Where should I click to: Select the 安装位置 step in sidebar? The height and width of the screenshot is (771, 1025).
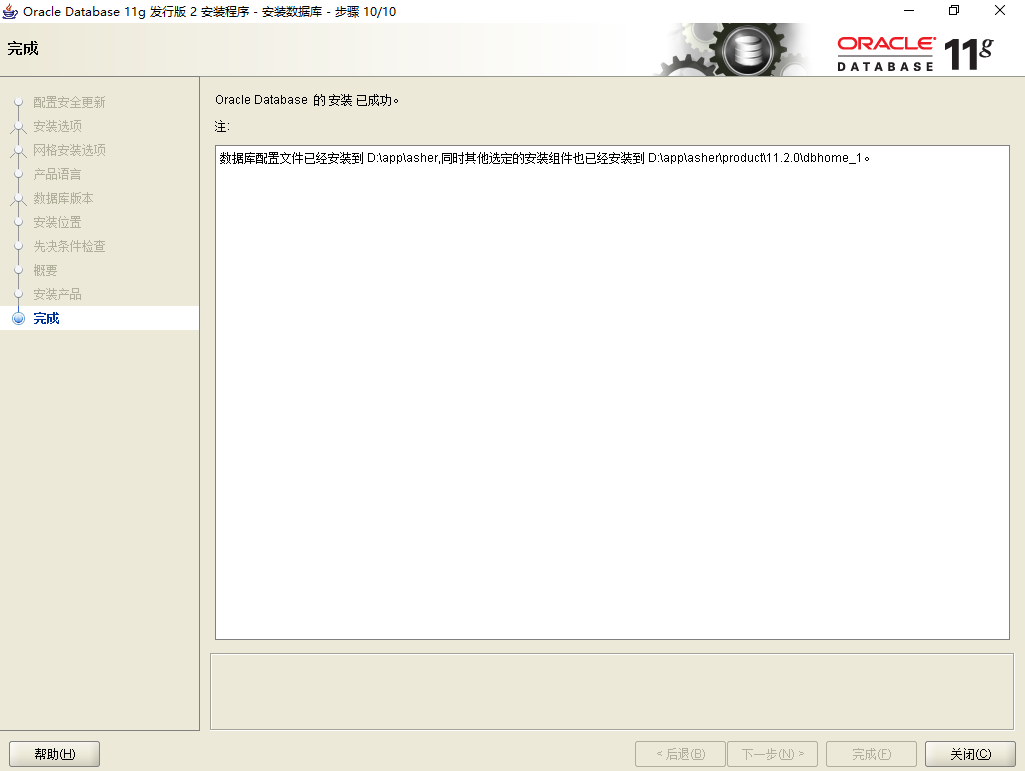[57, 222]
